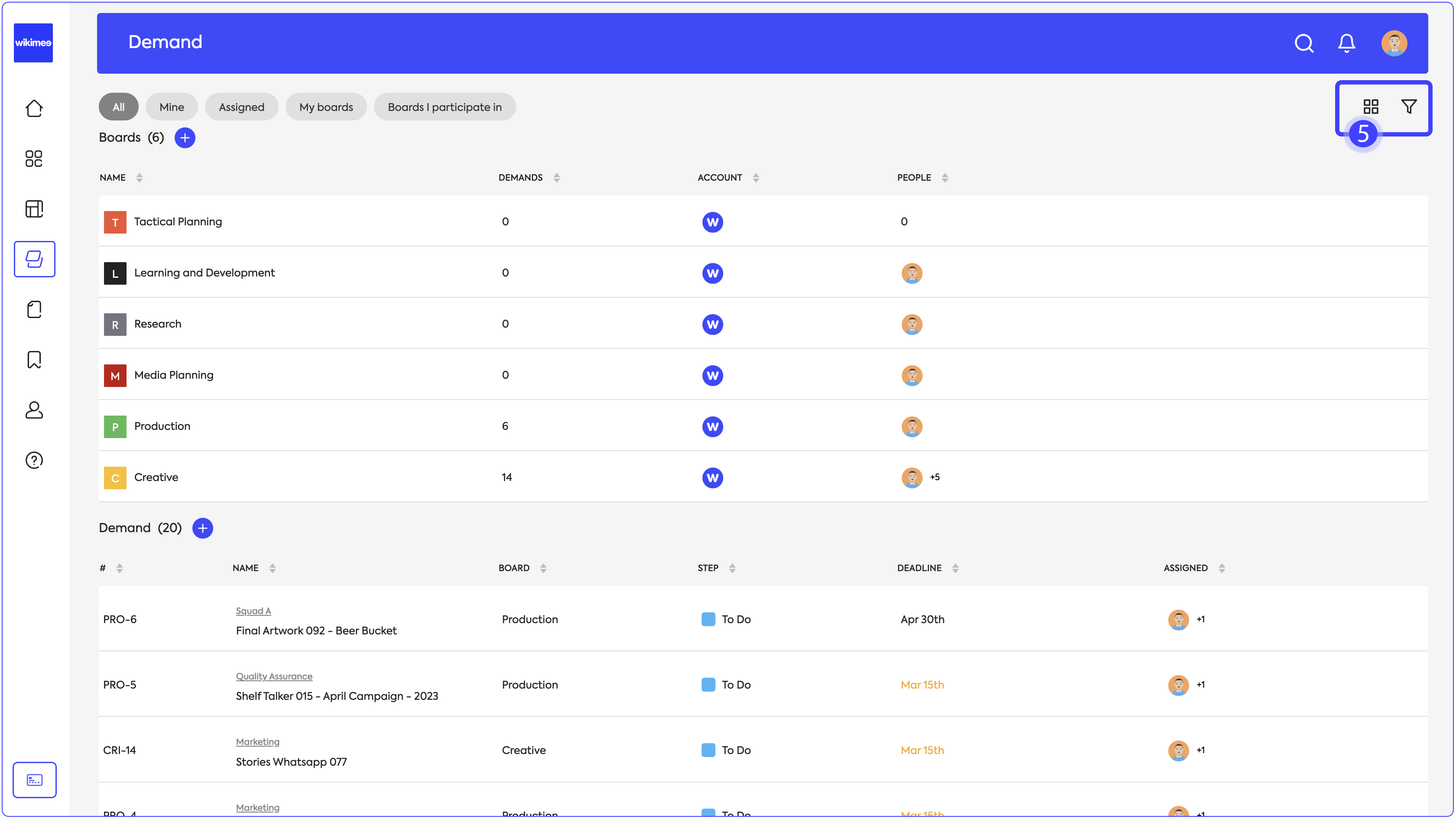
Task: Go to home icon in sidebar
Action: point(34,108)
